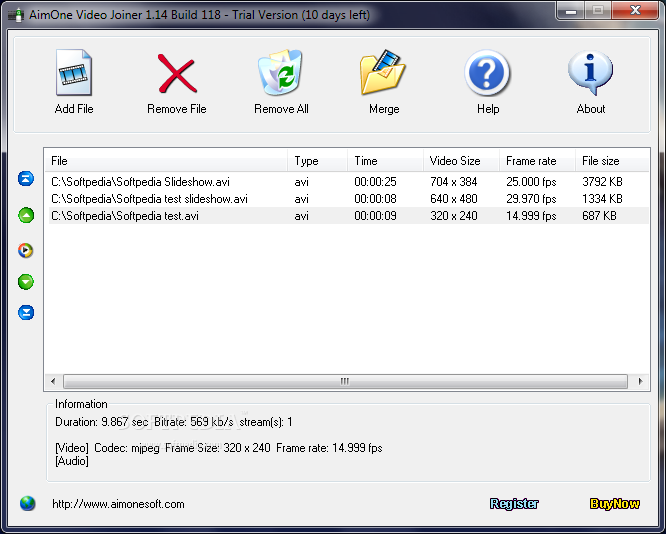The width and height of the screenshot is (666, 534).
Task: Click the Frame rate column header
Action: 537,161
